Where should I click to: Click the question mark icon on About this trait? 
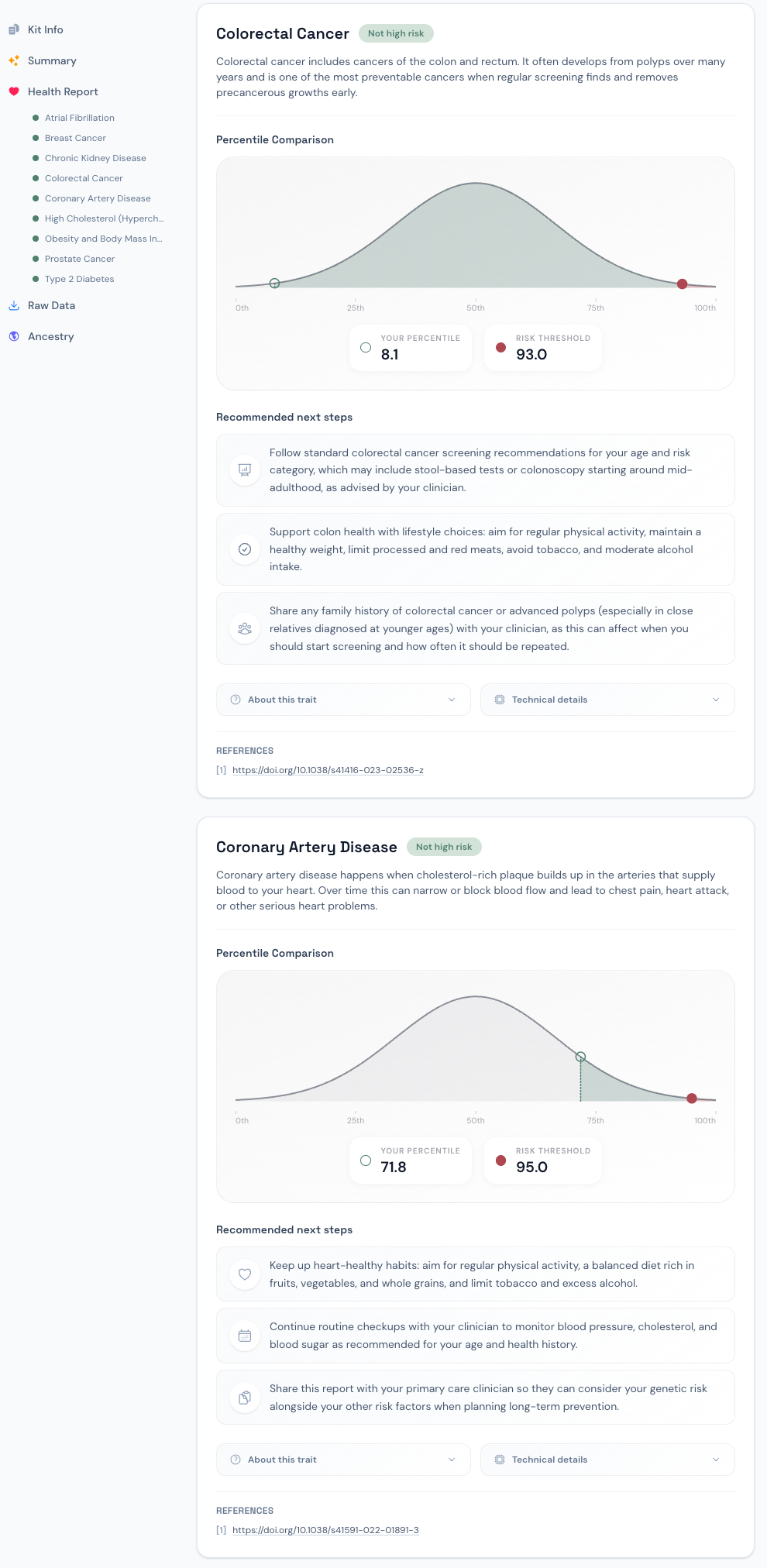(x=234, y=700)
